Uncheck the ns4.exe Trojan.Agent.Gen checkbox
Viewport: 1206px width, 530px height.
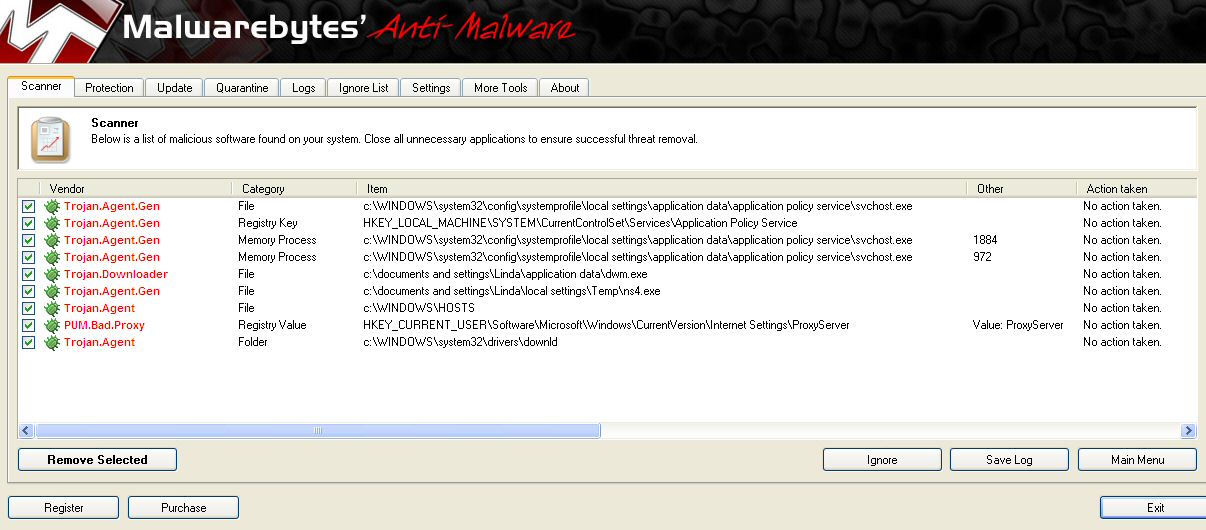pyautogui.click(x=28, y=291)
